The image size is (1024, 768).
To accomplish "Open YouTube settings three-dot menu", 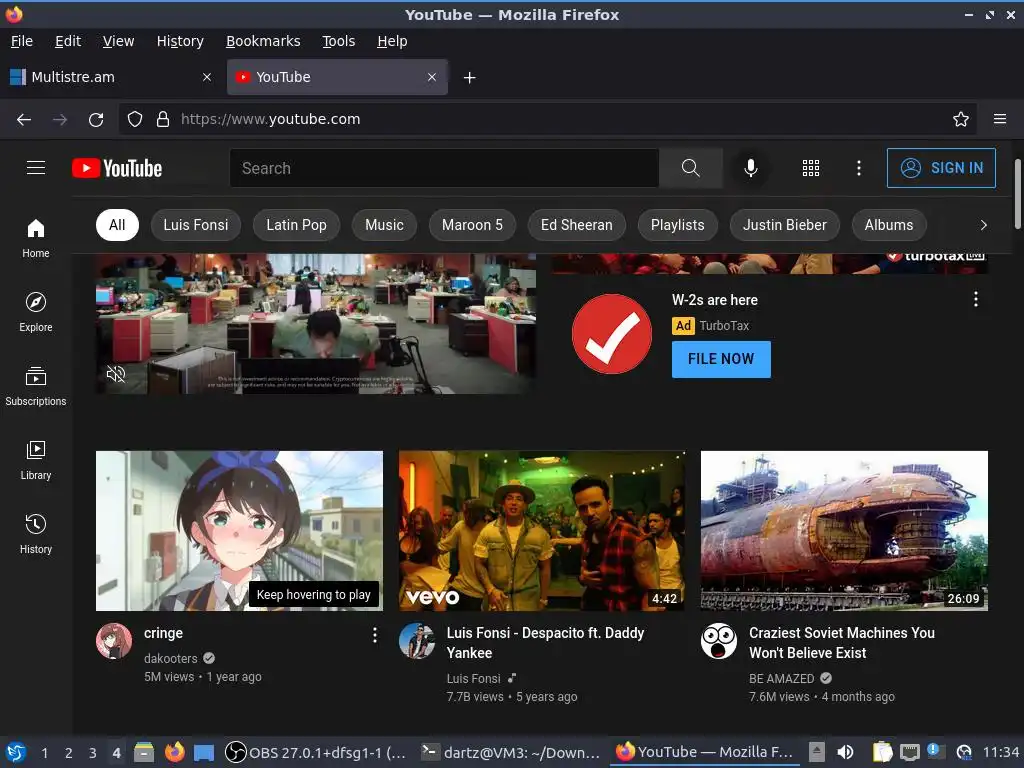I will (859, 168).
